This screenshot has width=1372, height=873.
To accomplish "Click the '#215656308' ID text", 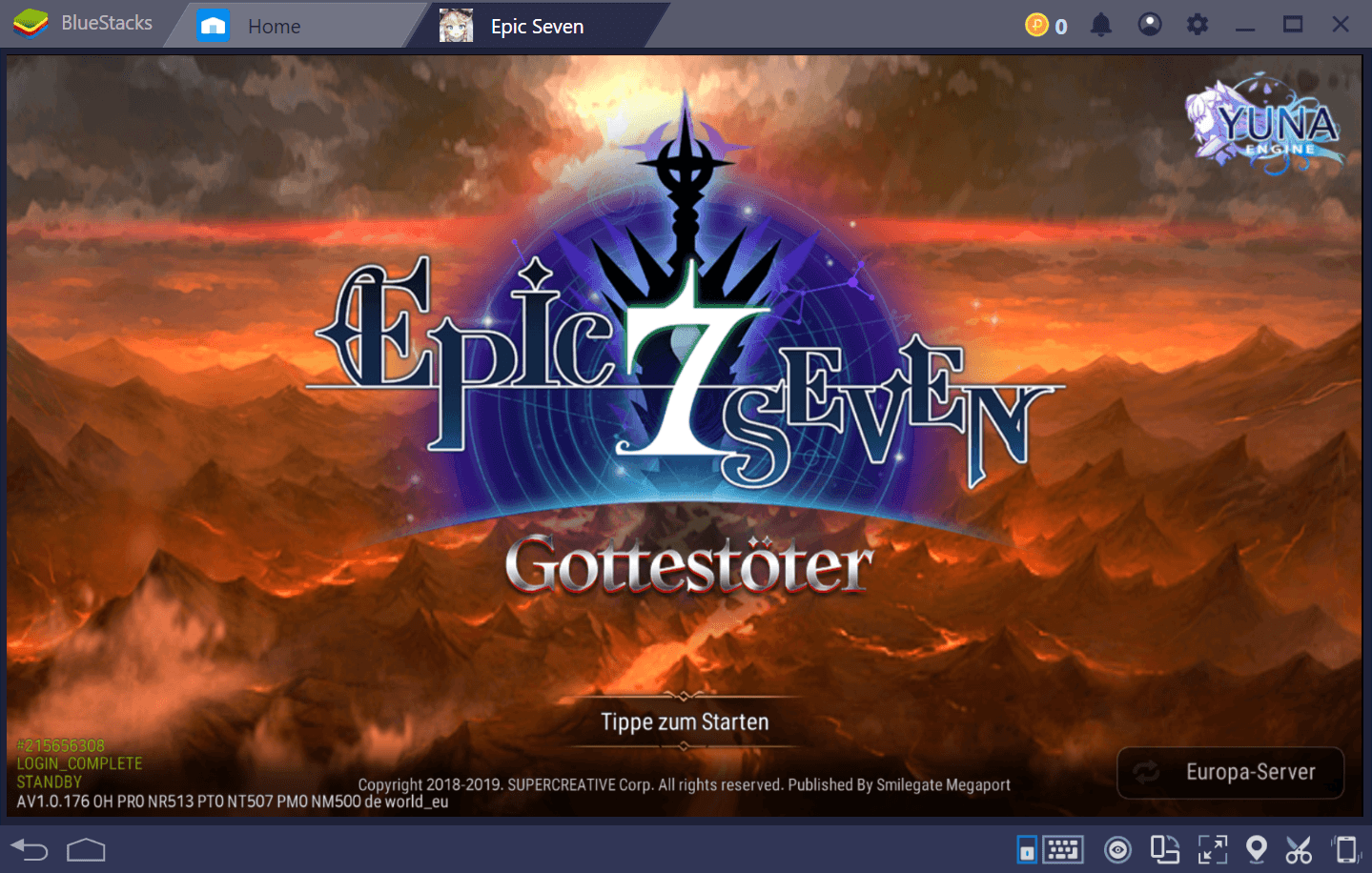I will tap(61, 745).
